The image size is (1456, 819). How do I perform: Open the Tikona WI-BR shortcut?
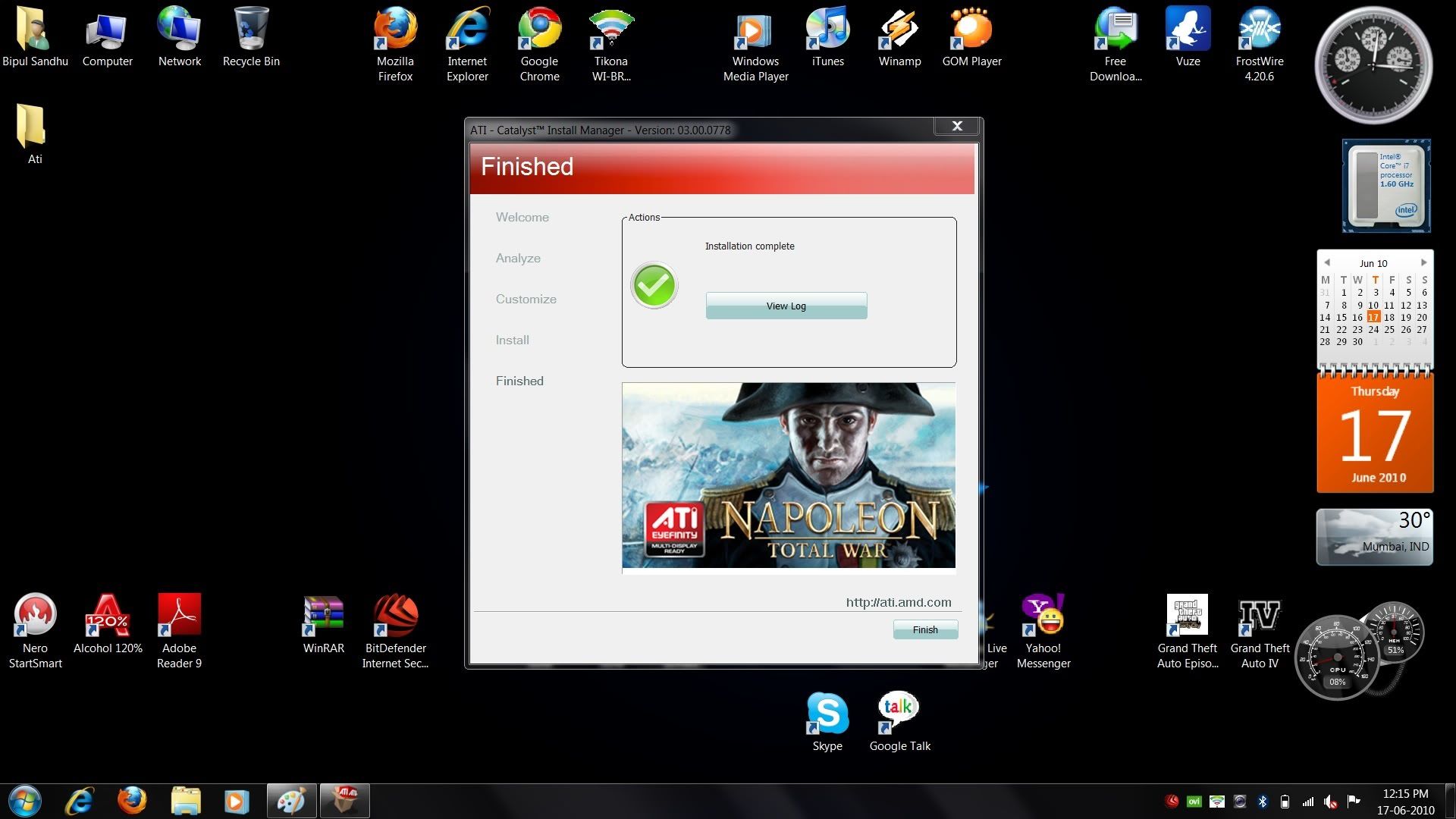611,44
